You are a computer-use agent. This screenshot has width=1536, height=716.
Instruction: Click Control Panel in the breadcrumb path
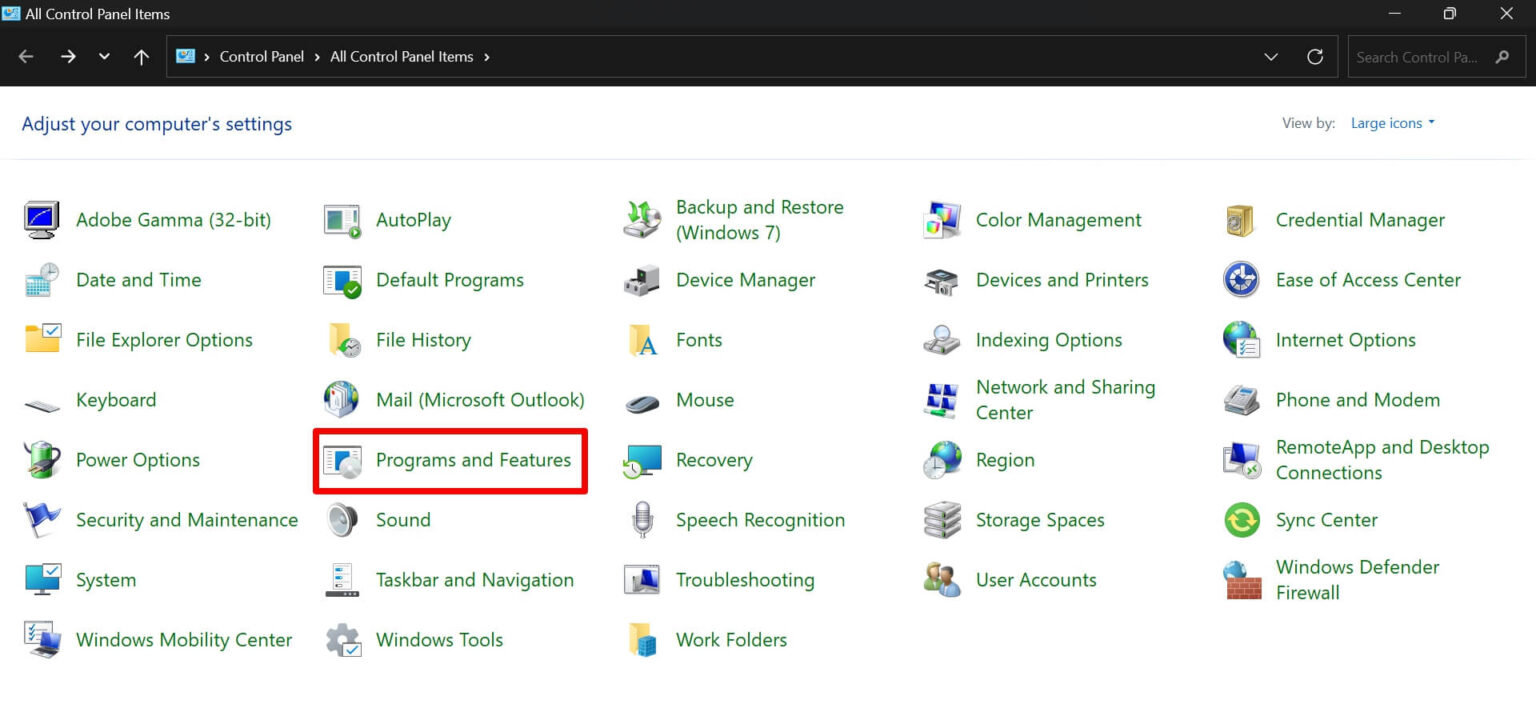pyautogui.click(x=261, y=57)
